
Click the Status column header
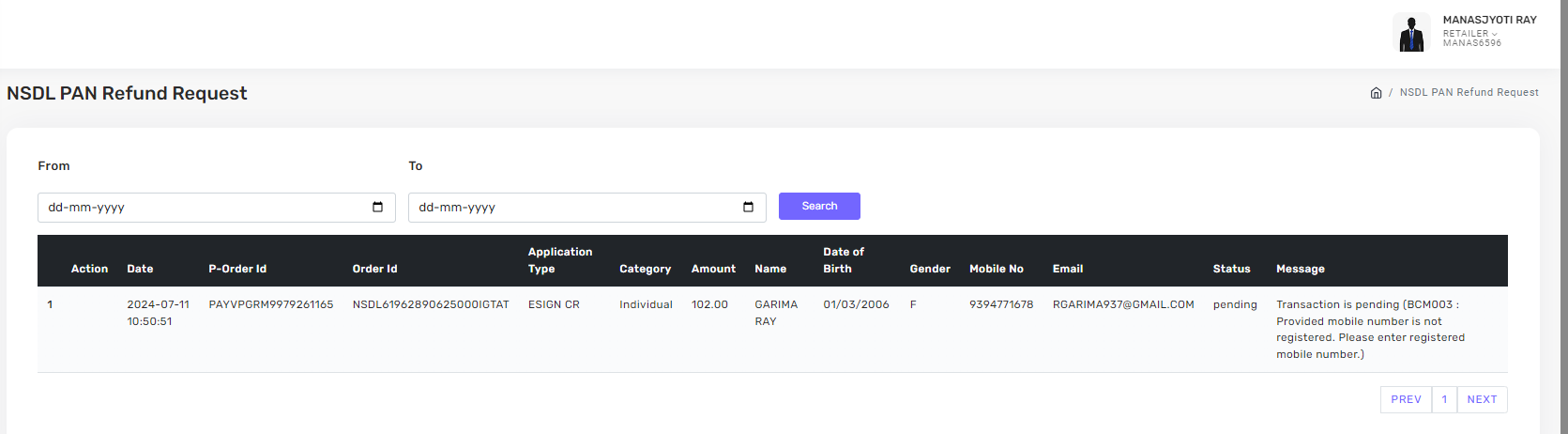(1231, 269)
